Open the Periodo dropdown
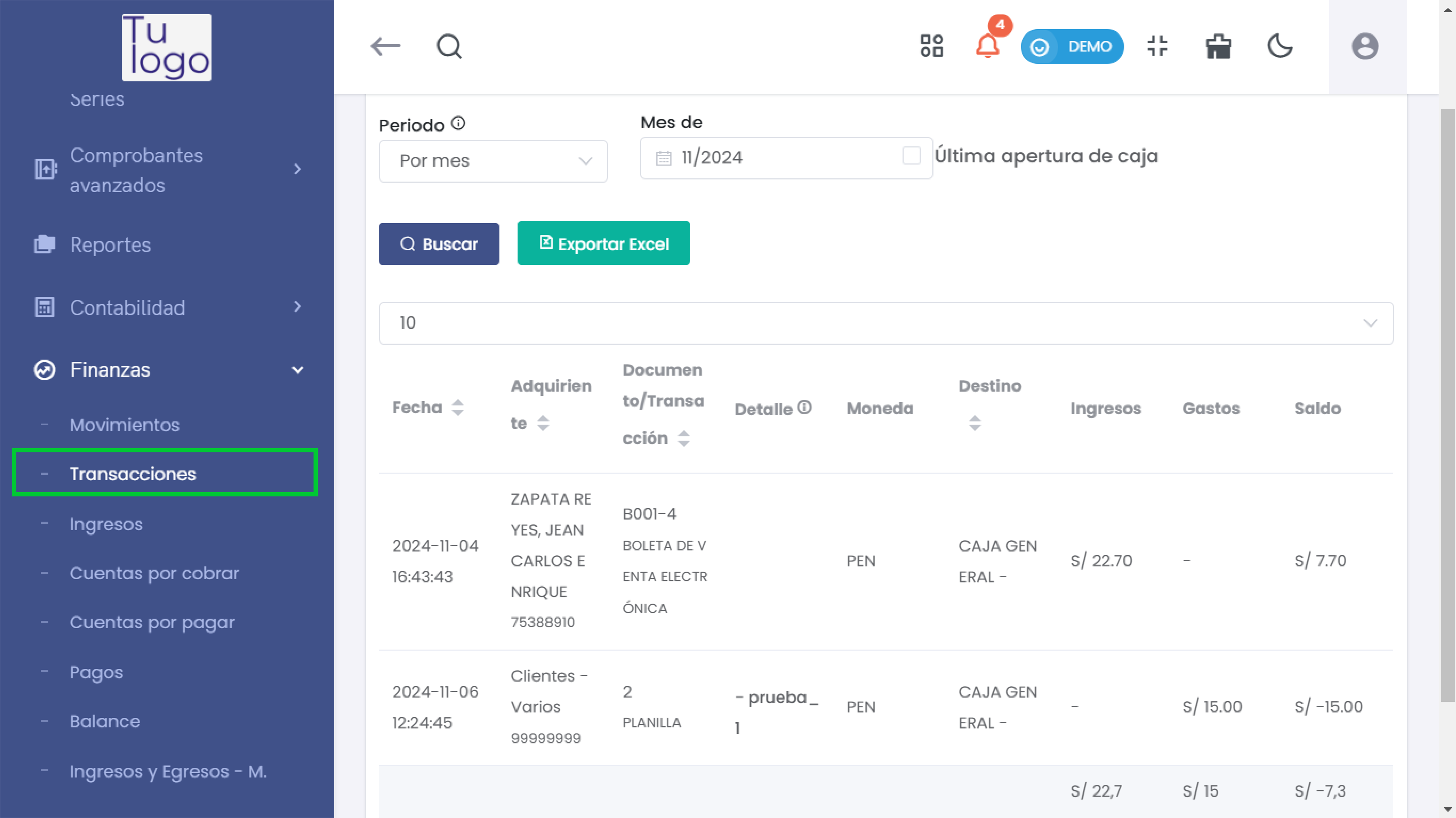Viewport: 1456px width, 818px height. click(x=493, y=161)
